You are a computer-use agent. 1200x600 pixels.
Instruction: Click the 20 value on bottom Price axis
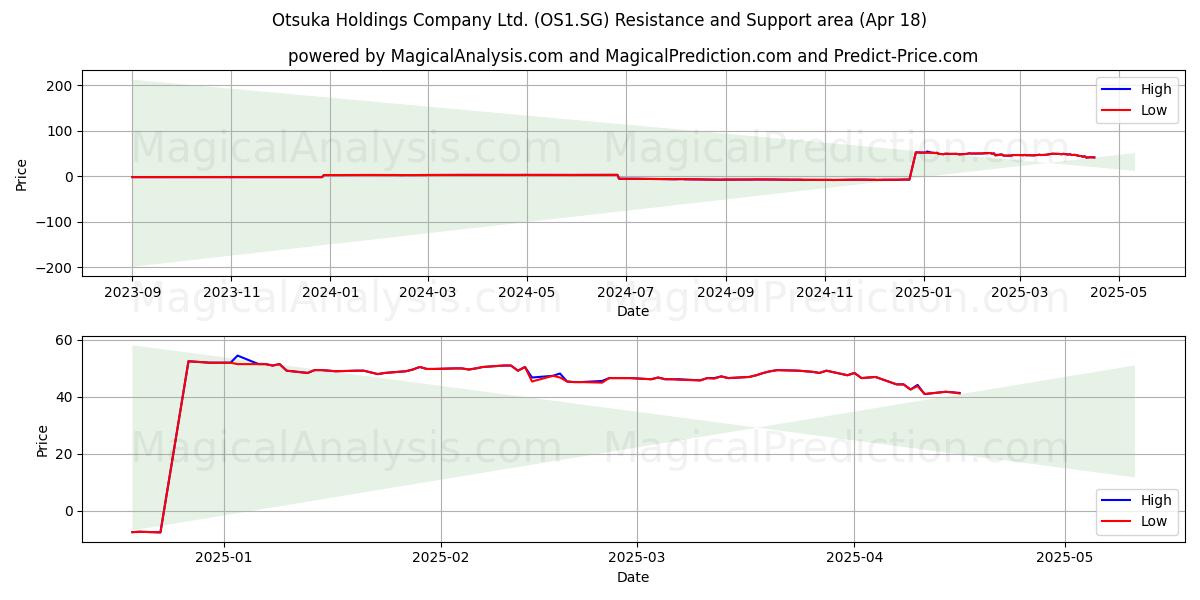coord(64,454)
